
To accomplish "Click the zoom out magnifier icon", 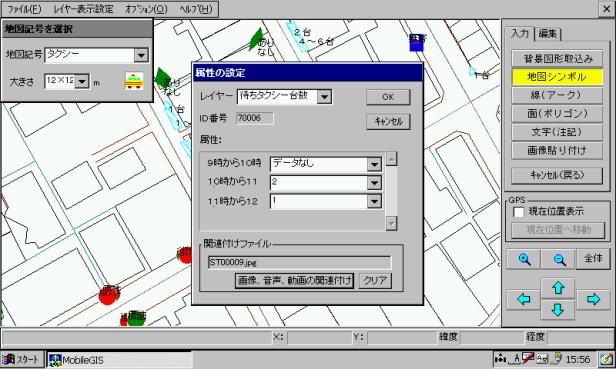I will coord(559,259).
